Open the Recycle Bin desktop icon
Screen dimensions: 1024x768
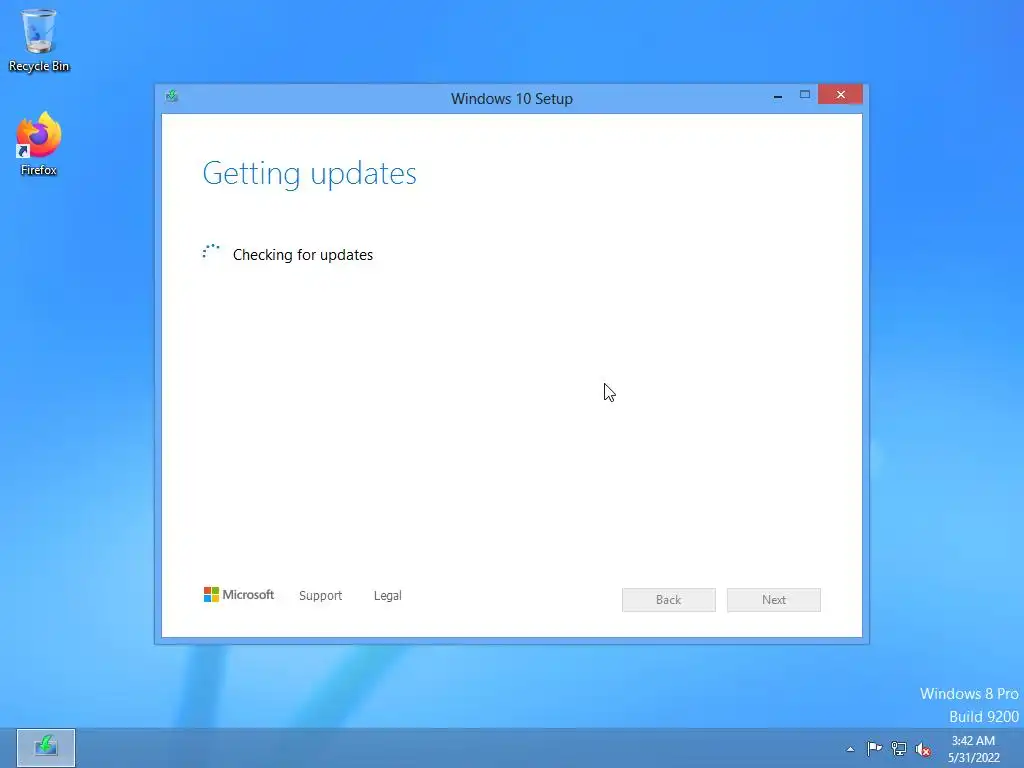pos(39,40)
